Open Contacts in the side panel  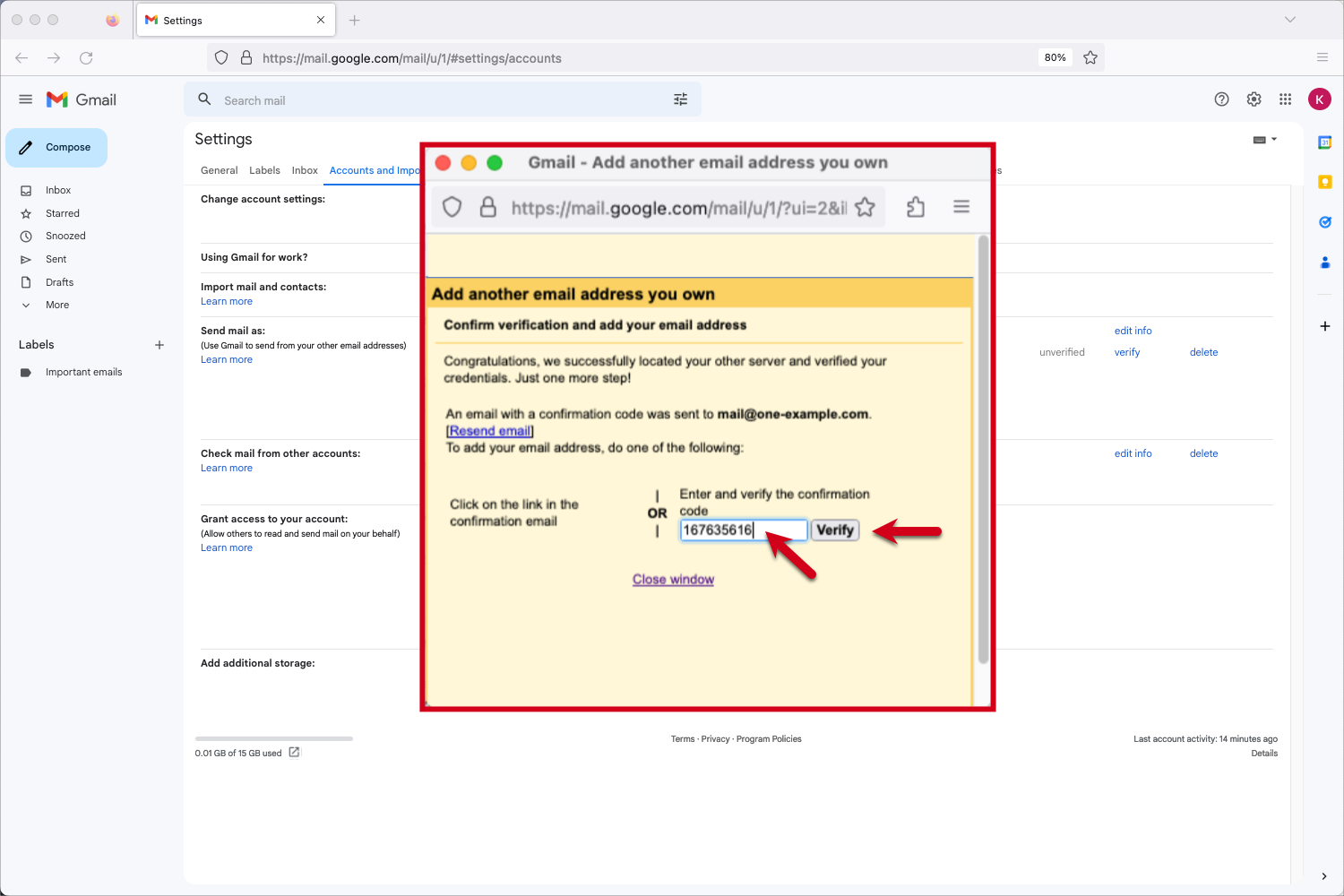click(1325, 263)
